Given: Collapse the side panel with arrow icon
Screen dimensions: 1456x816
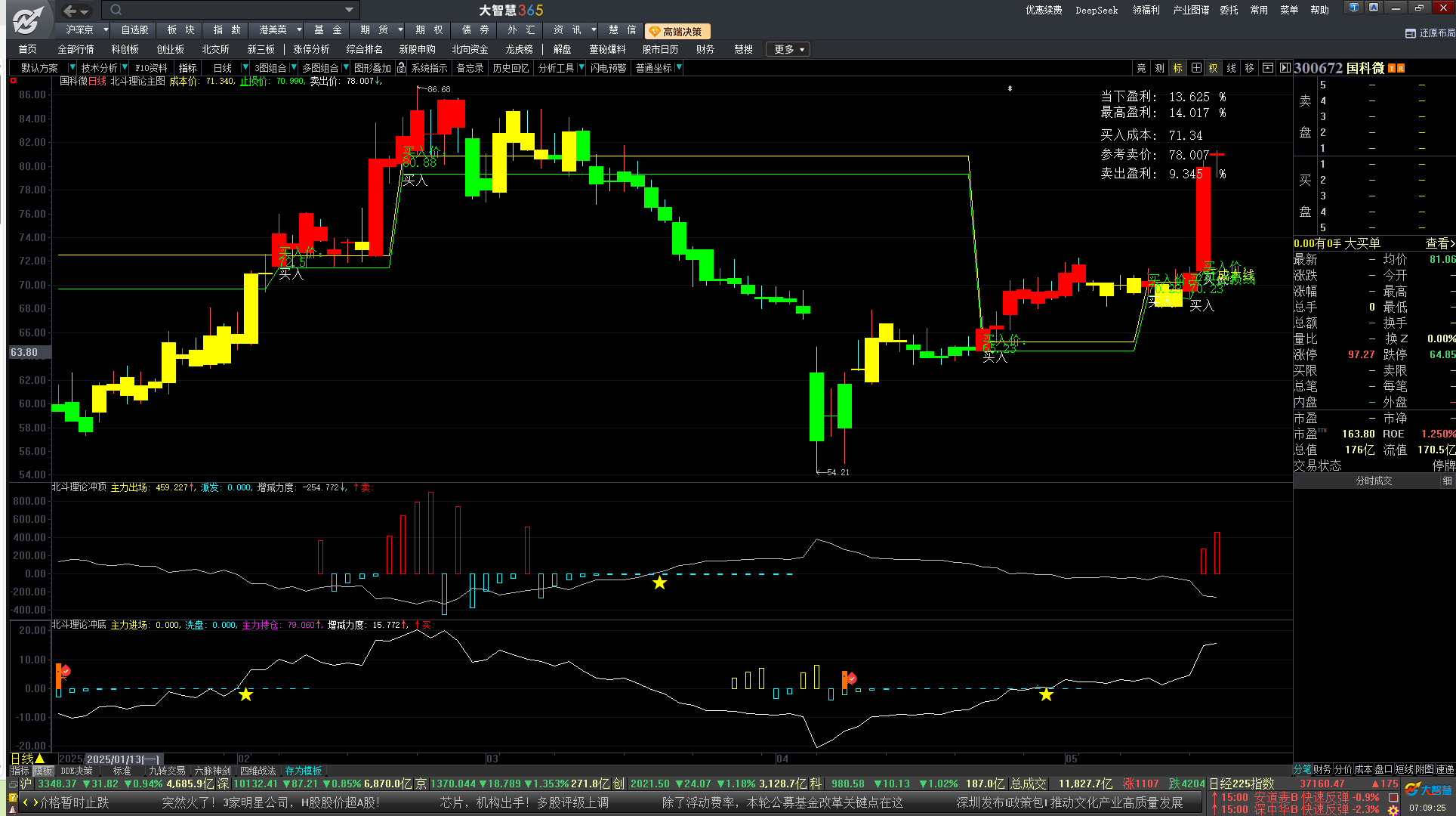Looking at the screenshot, I should pyautogui.click(x=1285, y=68).
